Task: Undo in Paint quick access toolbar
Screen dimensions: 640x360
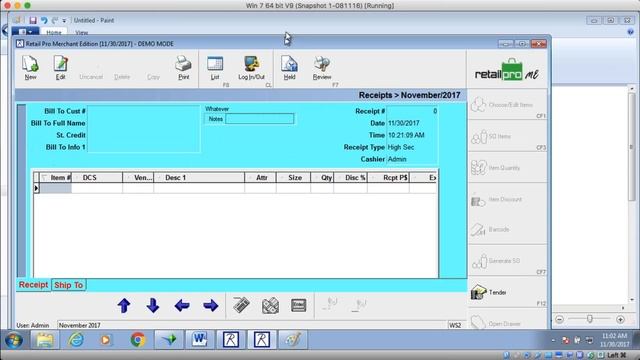Action: pos(44,20)
